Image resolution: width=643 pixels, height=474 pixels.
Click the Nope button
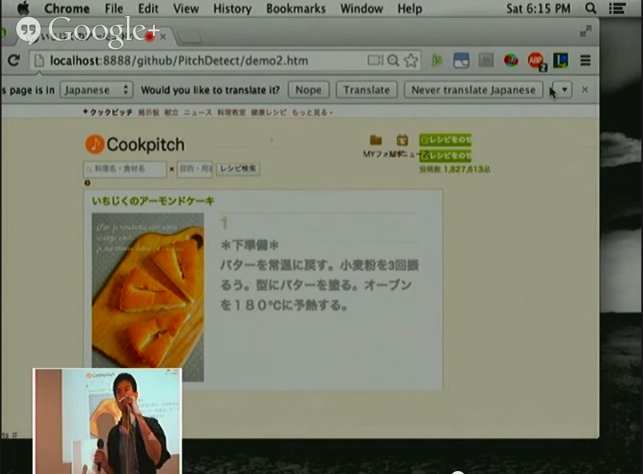coord(308,90)
